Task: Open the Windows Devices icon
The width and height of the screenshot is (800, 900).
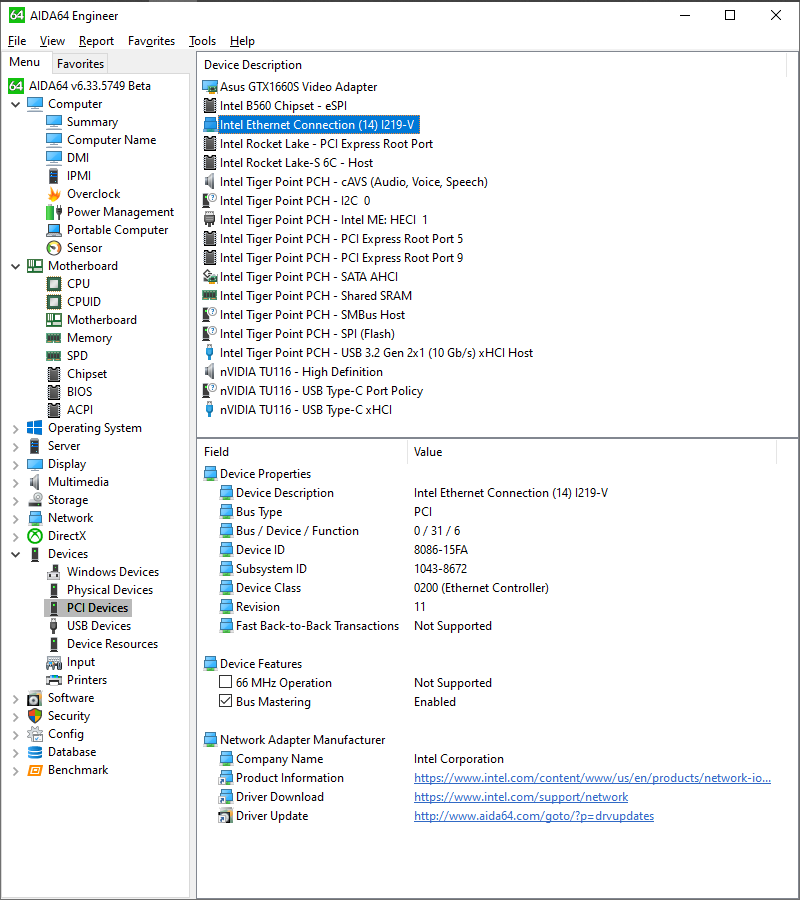Action: coord(54,572)
